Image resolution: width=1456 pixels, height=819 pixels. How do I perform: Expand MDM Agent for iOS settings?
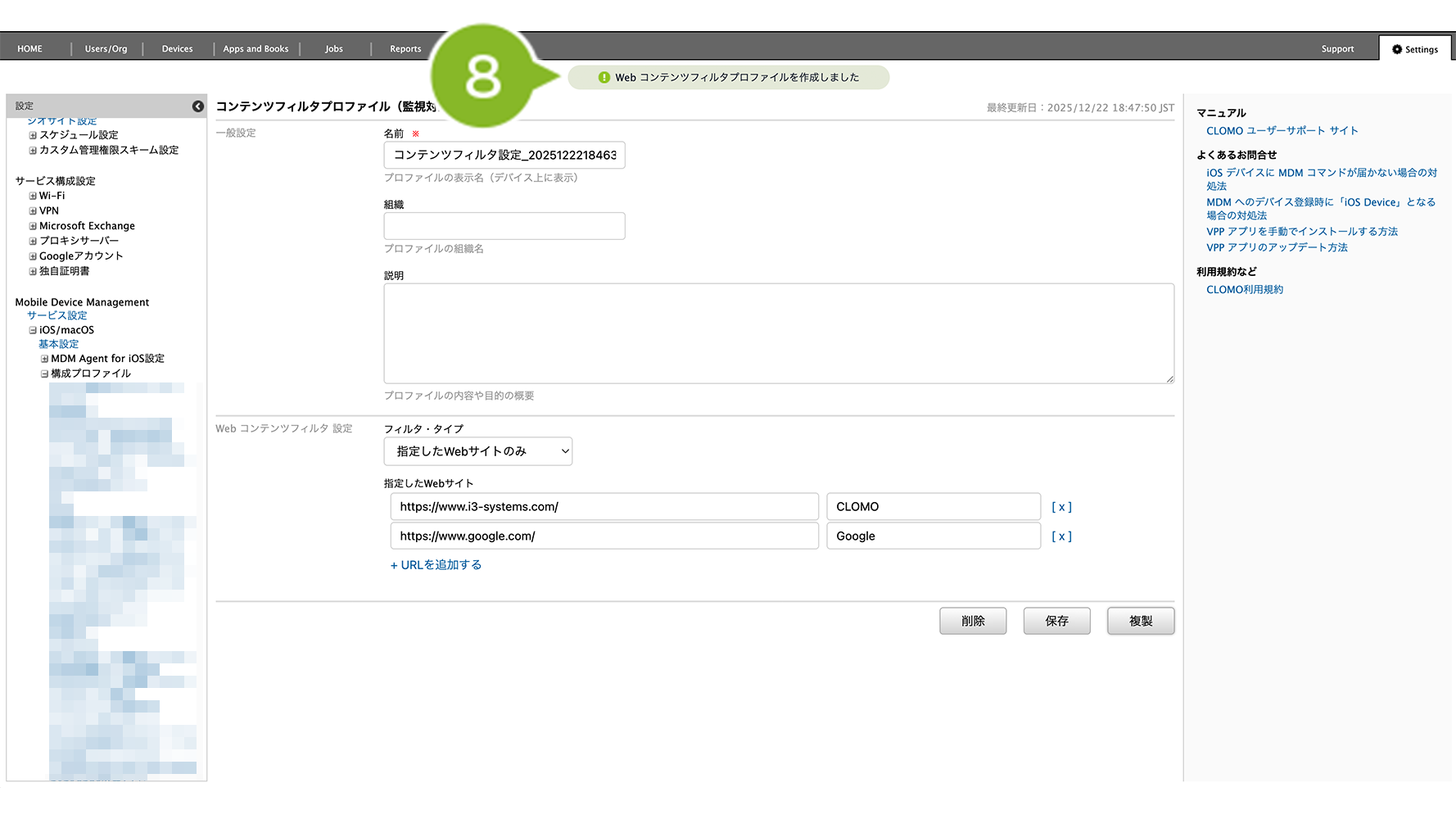coord(44,360)
